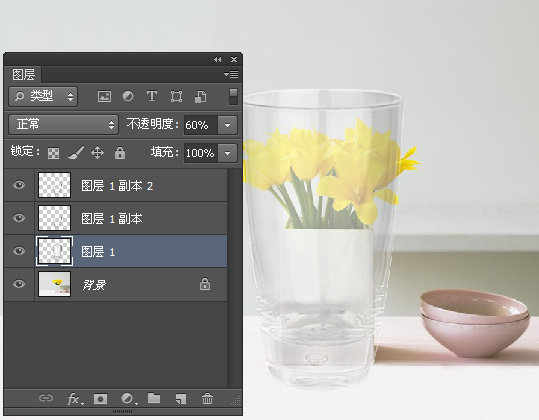Image resolution: width=539 pixels, height=420 pixels.
Task: Open the 类型 filter type dropdown
Action: point(43,97)
